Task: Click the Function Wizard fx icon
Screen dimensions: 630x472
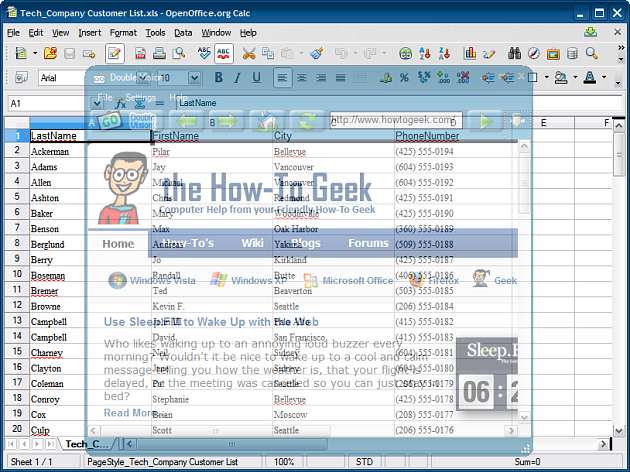Action: [x=120, y=104]
